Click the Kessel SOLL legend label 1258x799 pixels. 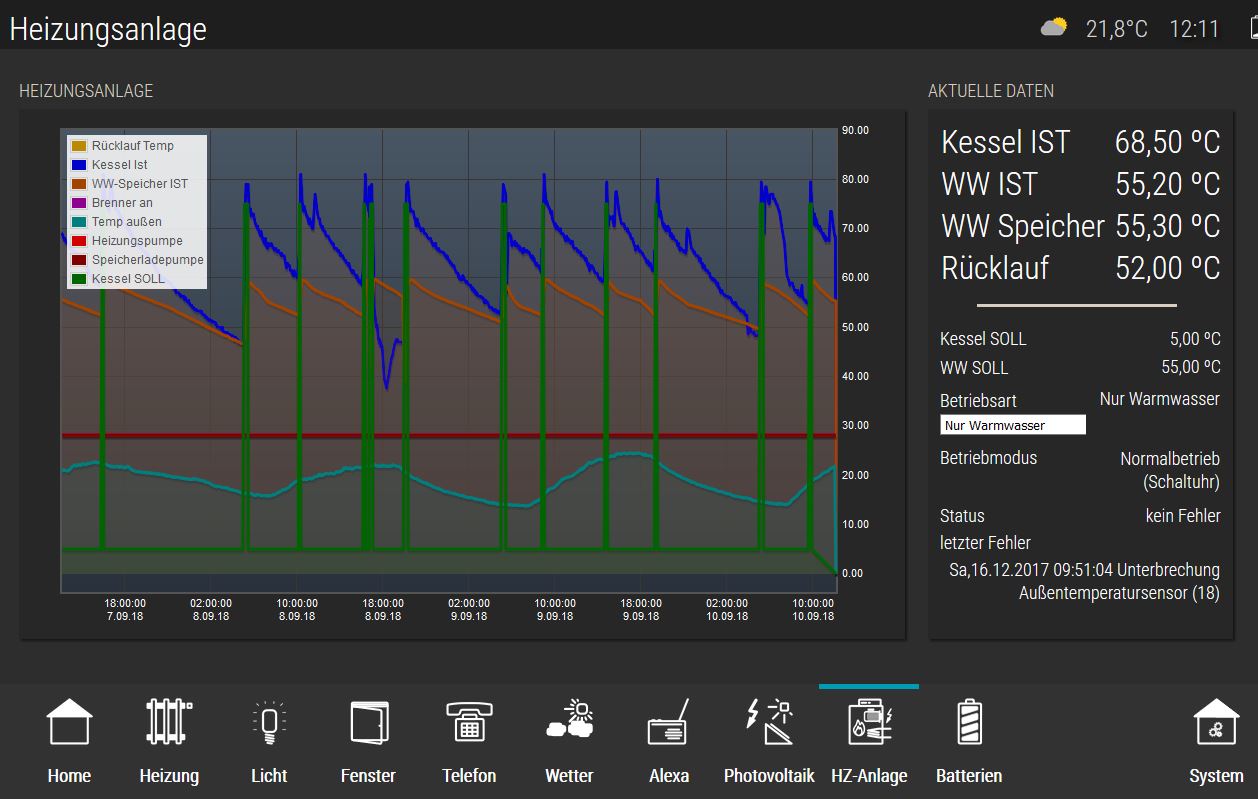point(128,279)
